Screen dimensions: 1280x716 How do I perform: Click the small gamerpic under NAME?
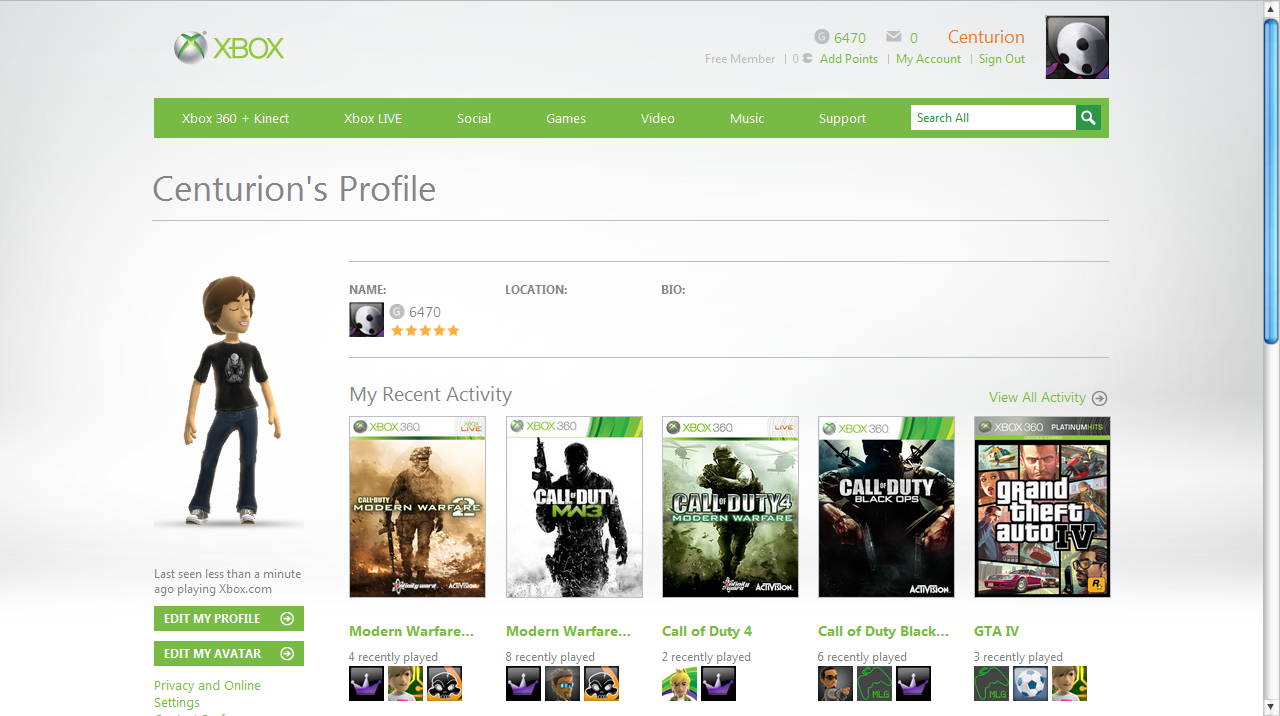[366, 320]
